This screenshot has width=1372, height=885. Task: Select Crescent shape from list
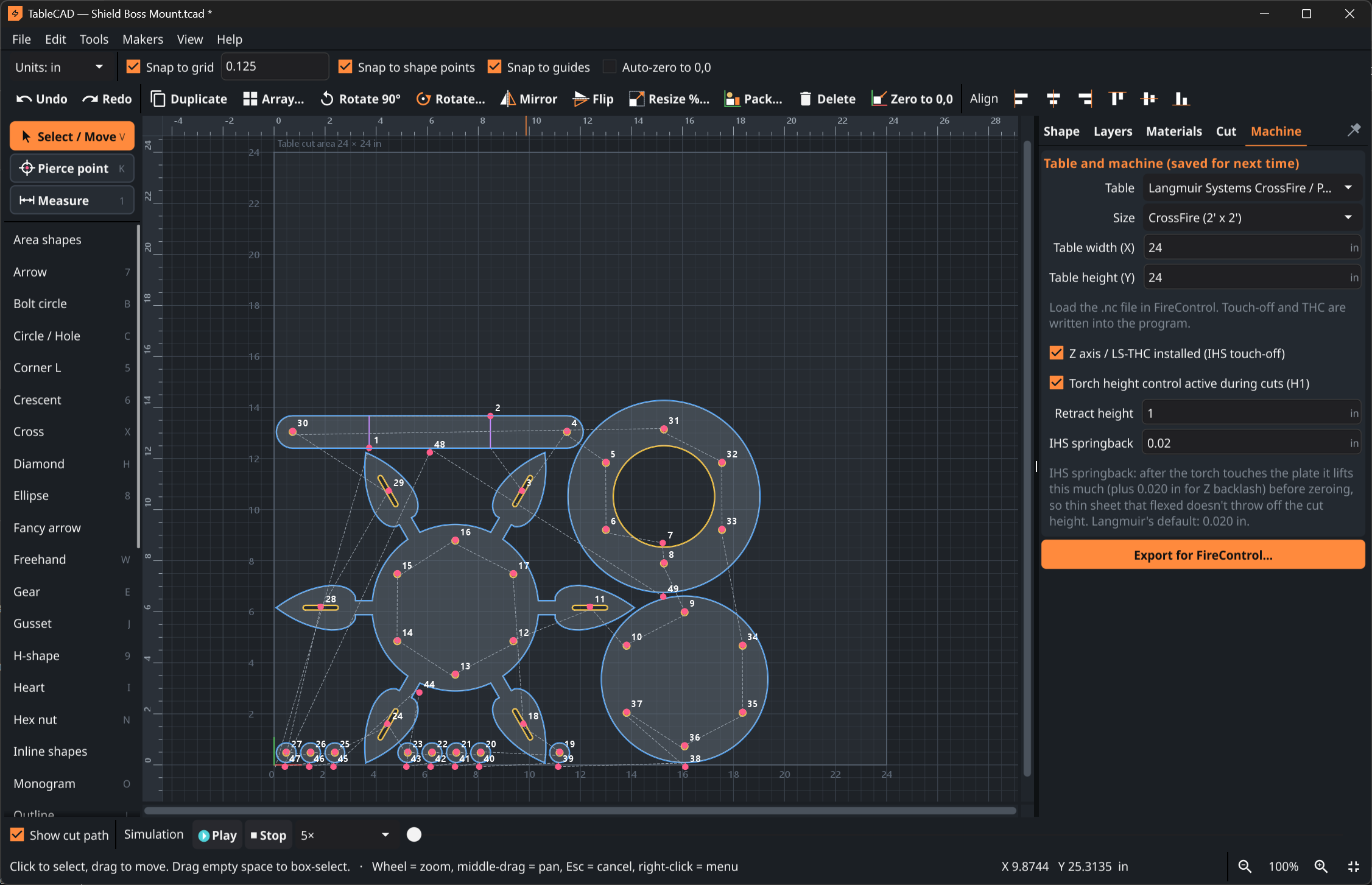72,400
